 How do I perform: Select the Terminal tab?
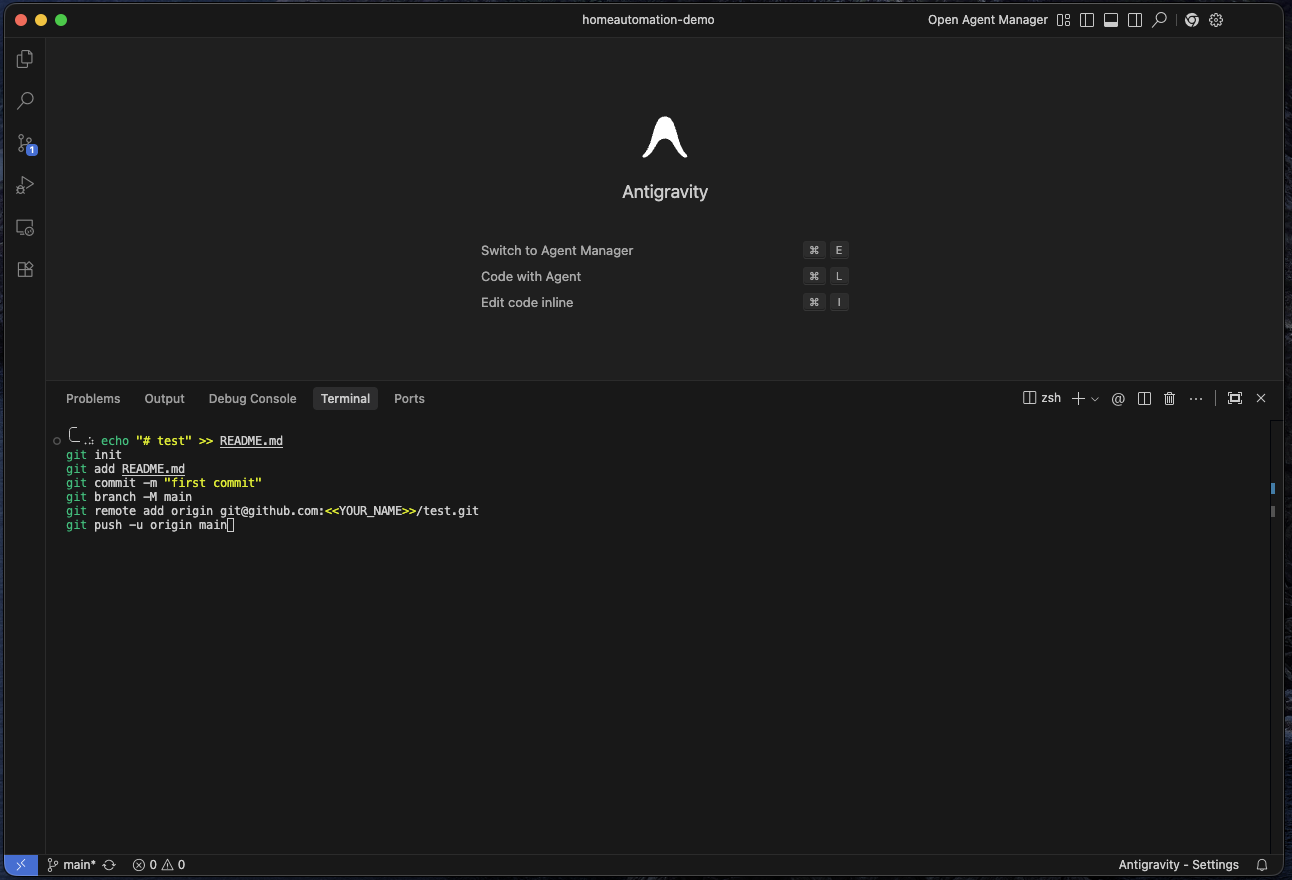pos(345,398)
